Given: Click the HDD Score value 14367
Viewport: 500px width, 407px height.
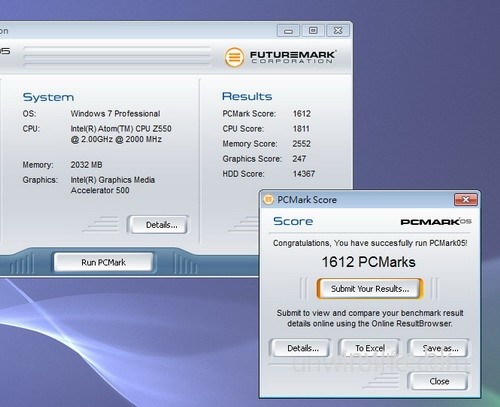Looking at the screenshot, I should 304,174.
